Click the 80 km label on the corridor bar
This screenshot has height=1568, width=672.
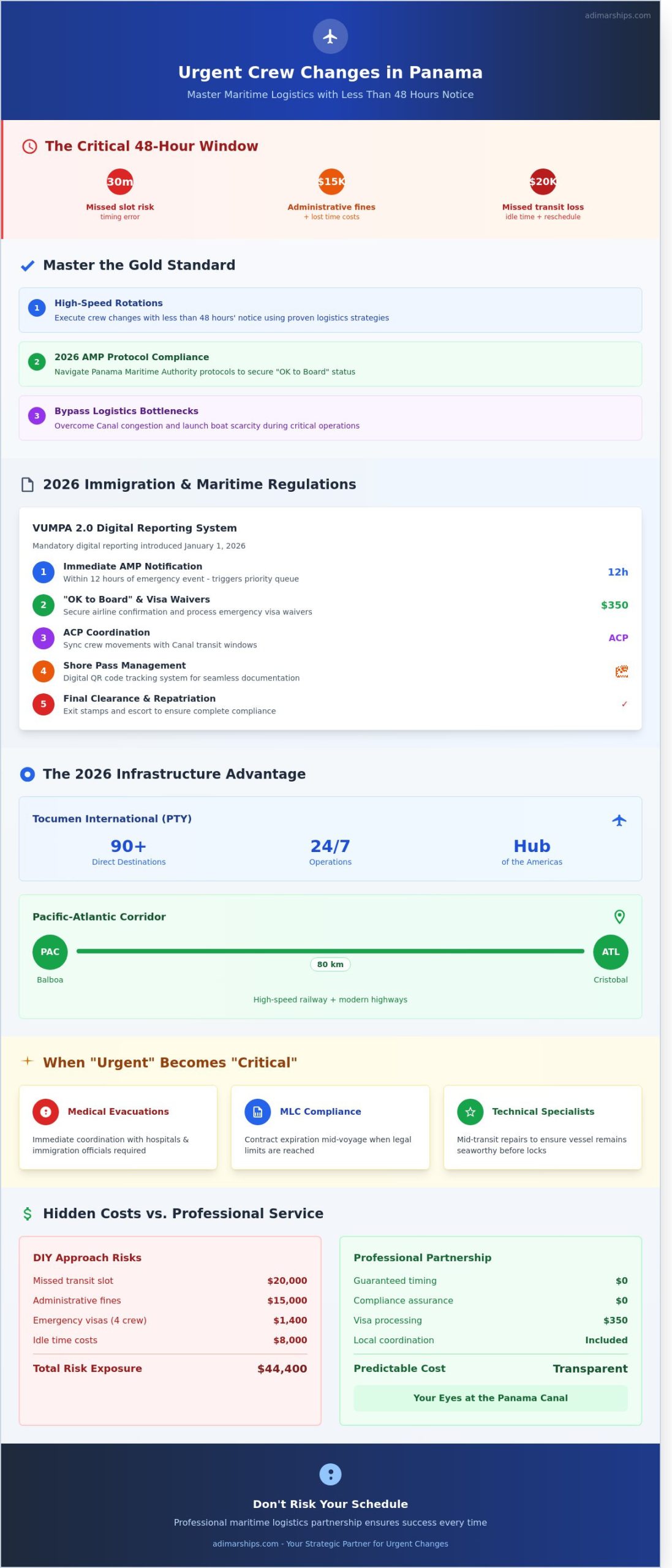point(330,964)
